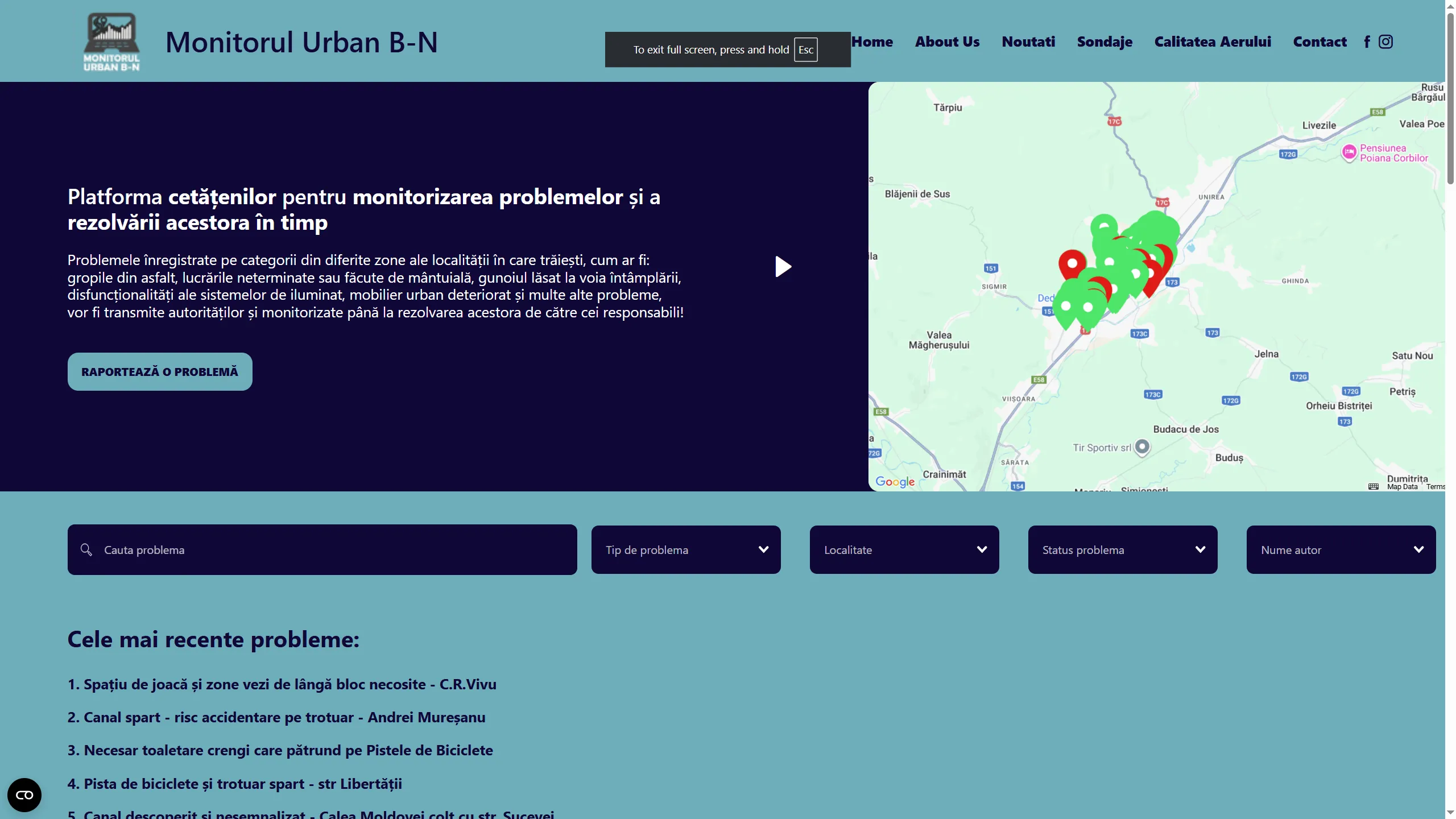
Task: Navigate to the Sondaje menu item
Action: pos(1104,41)
